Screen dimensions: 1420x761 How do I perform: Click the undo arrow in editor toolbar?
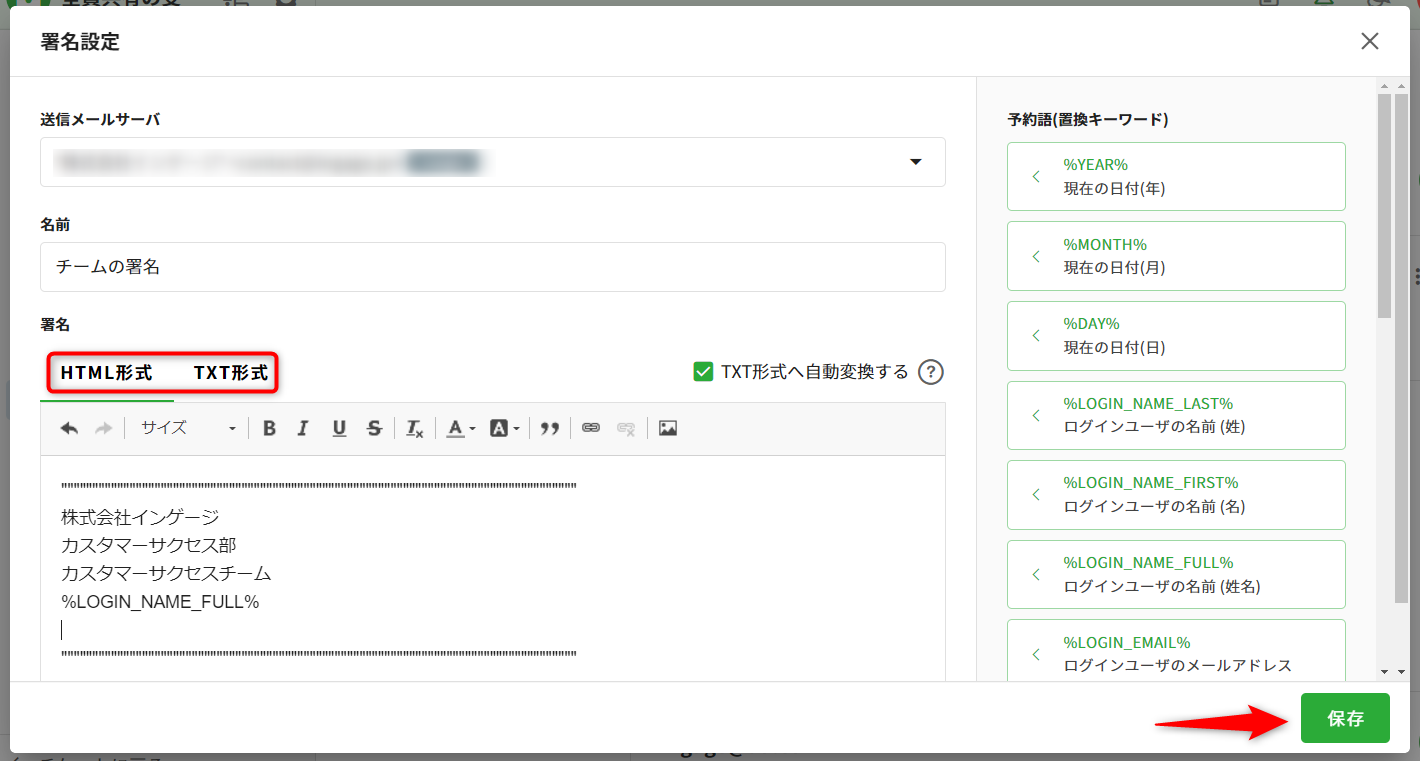[x=69, y=428]
